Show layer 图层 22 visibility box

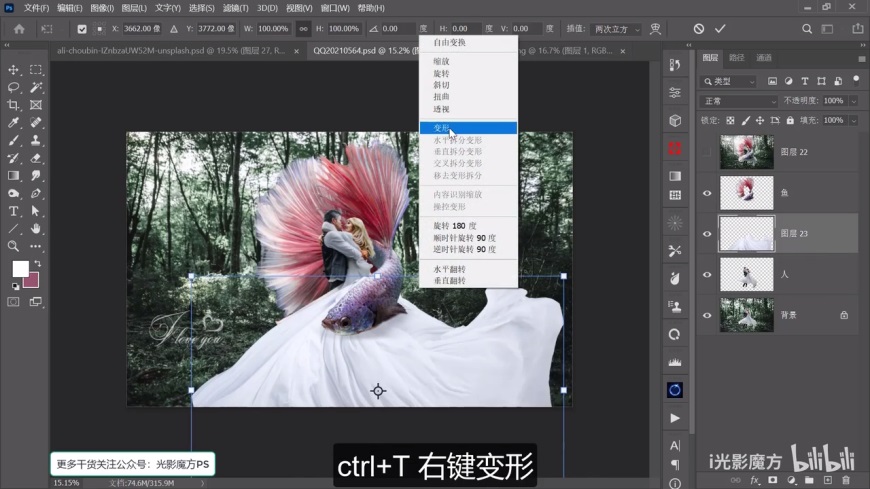[707, 152]
